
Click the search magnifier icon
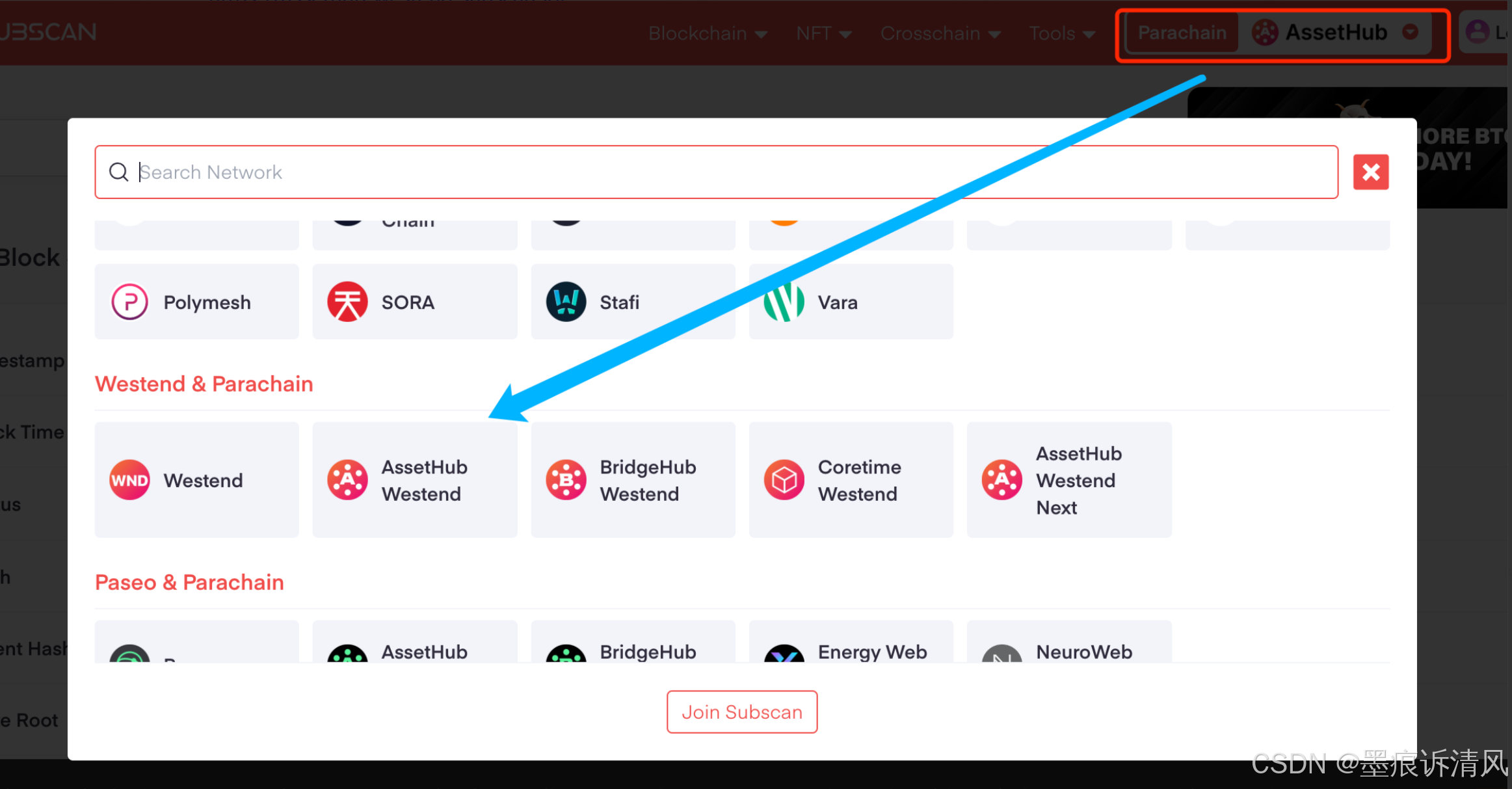(x=118, y=172)
